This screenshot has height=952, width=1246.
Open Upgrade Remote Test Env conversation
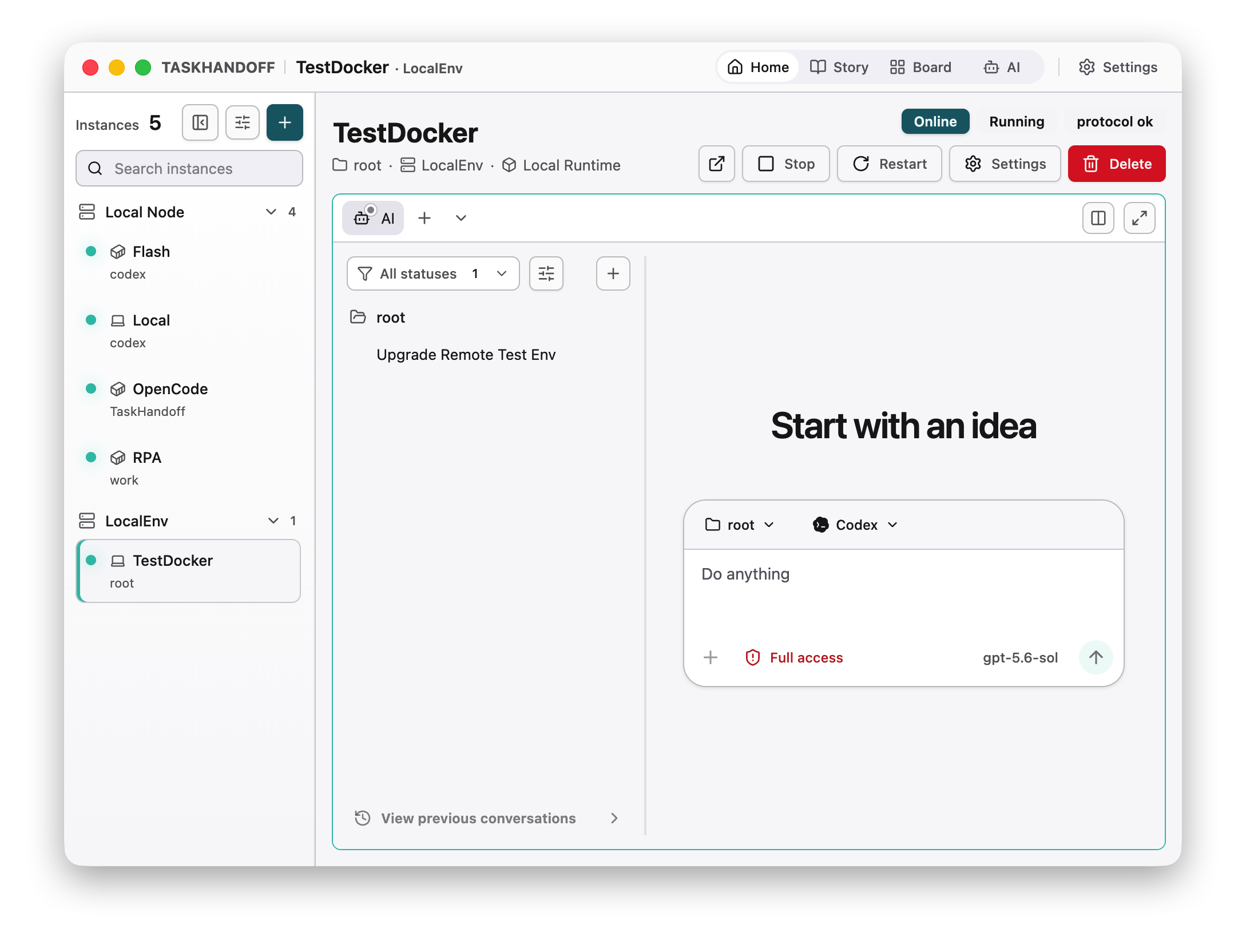point(466,355)
